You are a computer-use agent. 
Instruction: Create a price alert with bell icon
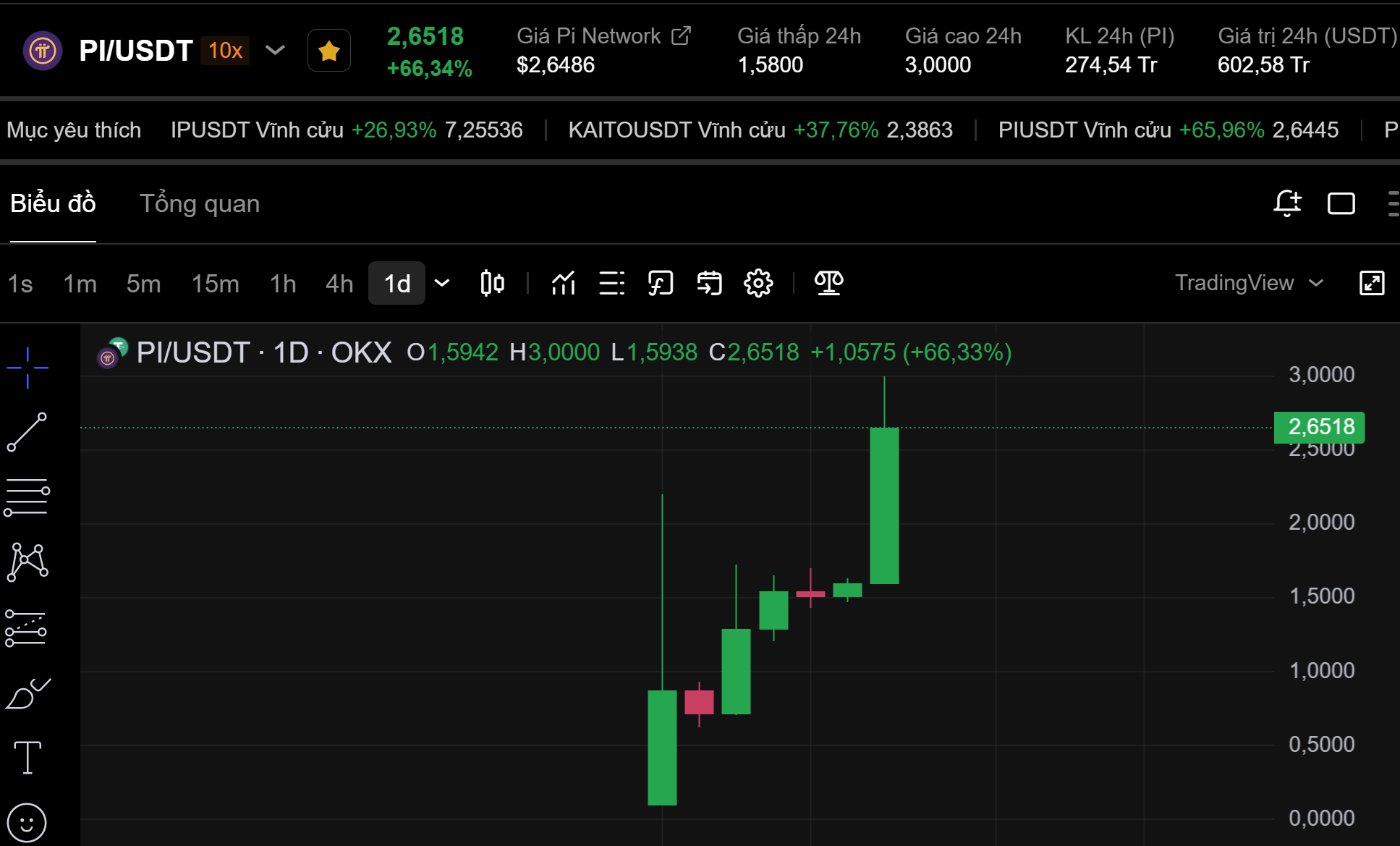click(x=1287, y=203)
